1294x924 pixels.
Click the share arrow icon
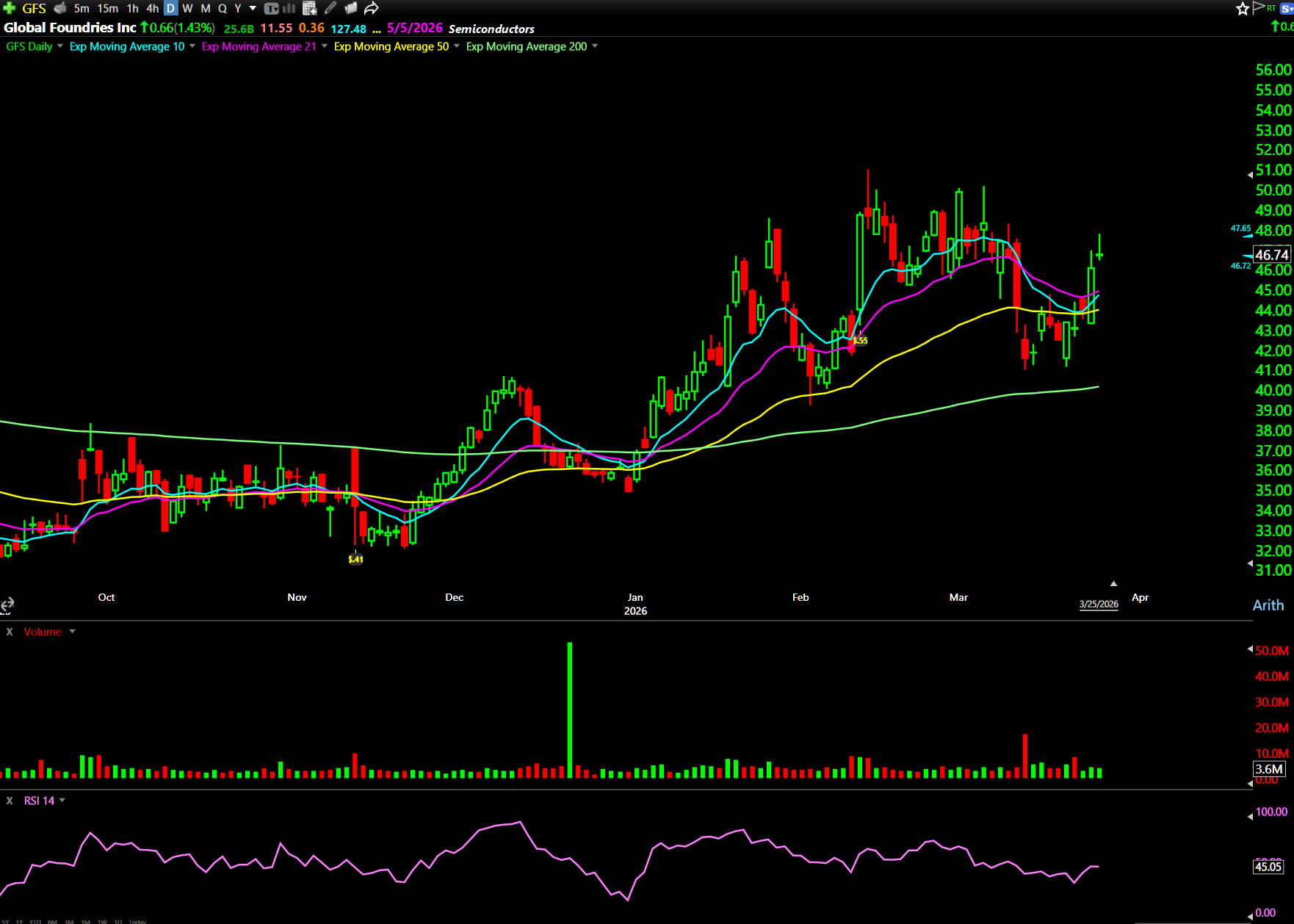coord(372,9)
